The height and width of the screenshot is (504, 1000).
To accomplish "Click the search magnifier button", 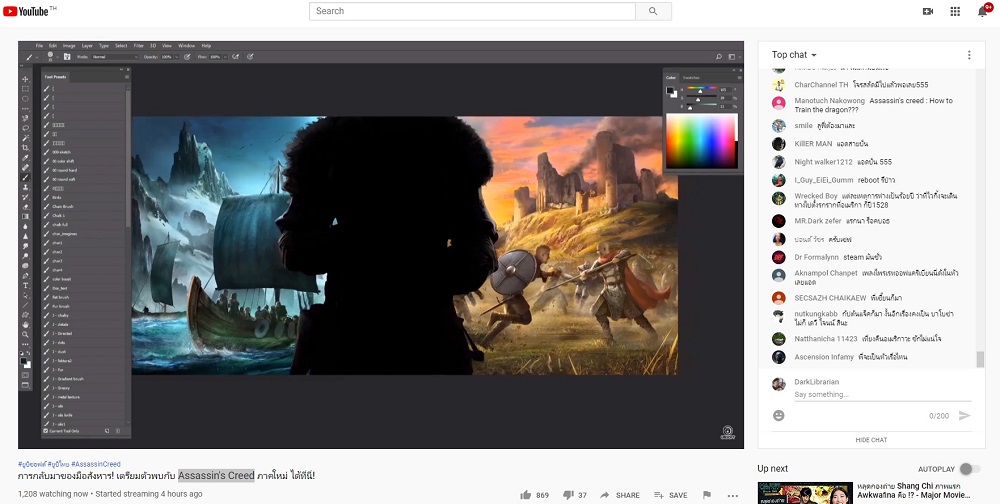I will (x=653, y=11).
